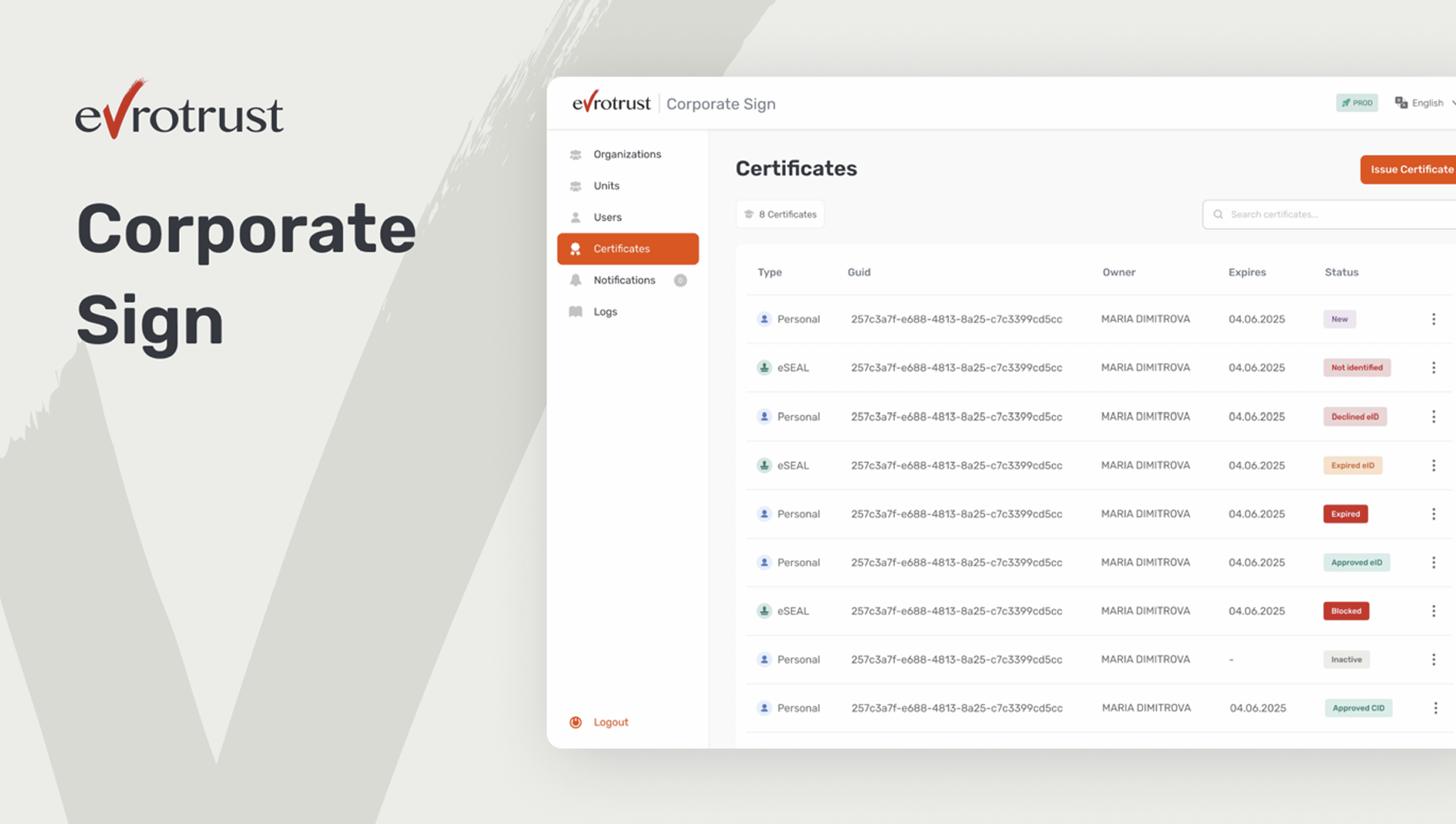Click the search magnifier icon
This screenshot has height=824, width=1456.
point(1218,214)
